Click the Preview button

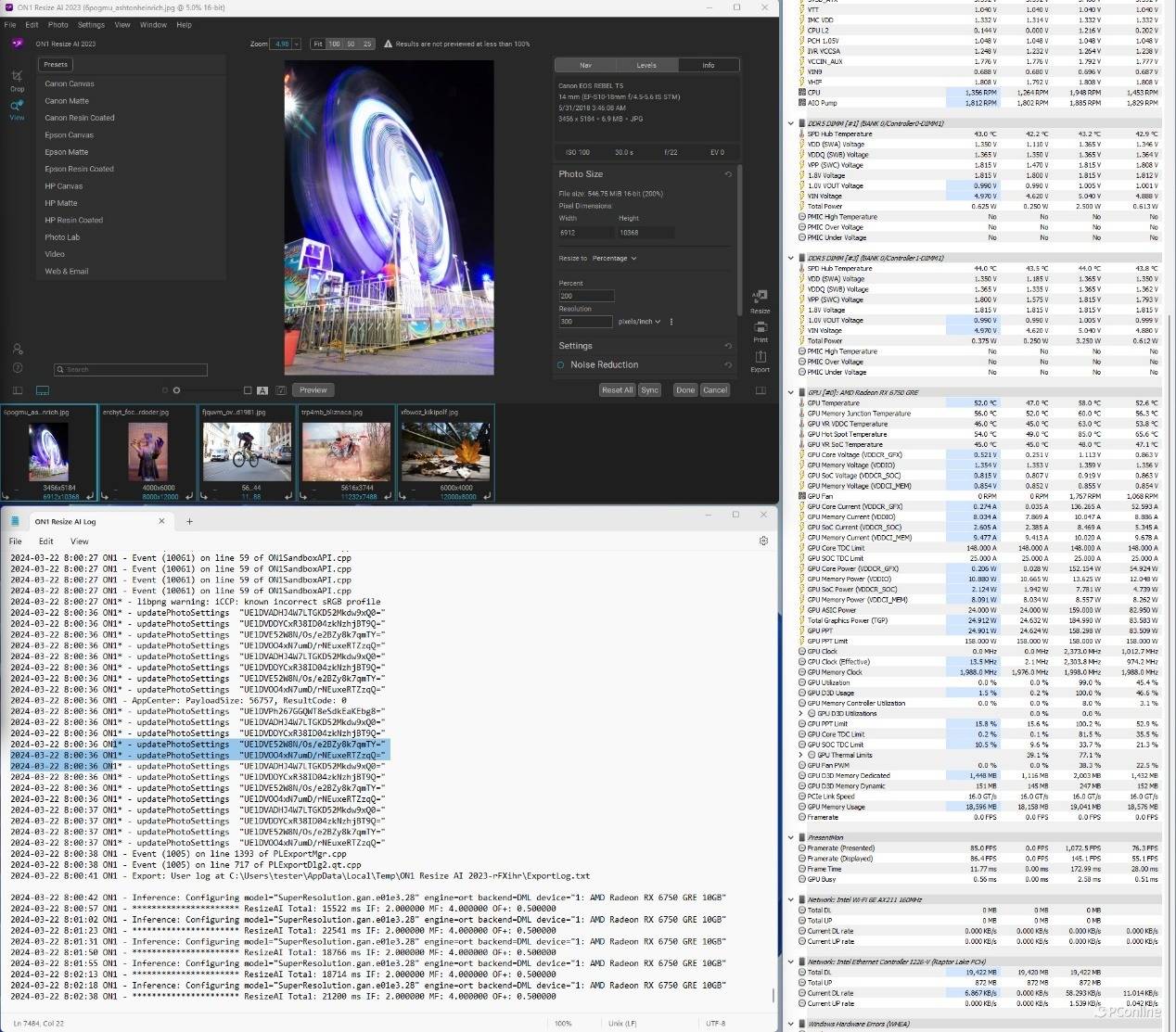point(313,390)
